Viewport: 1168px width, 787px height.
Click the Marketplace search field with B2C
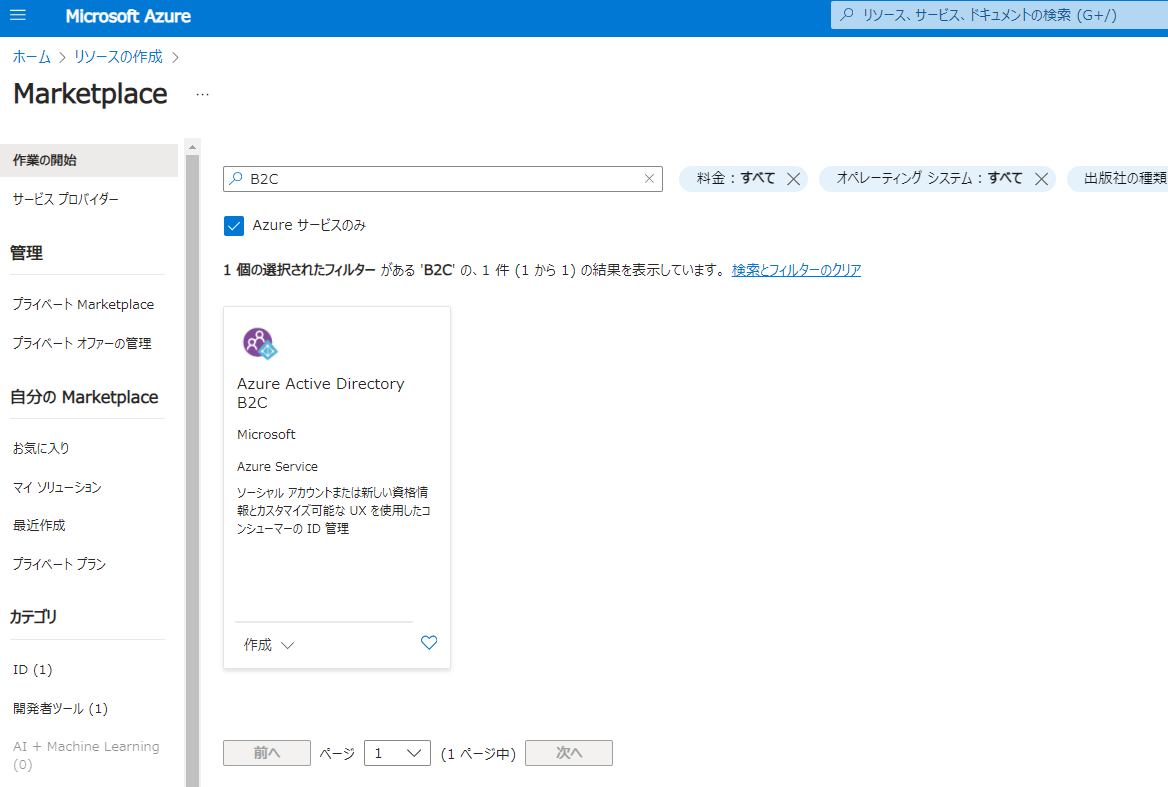click(x=442, y=179)
